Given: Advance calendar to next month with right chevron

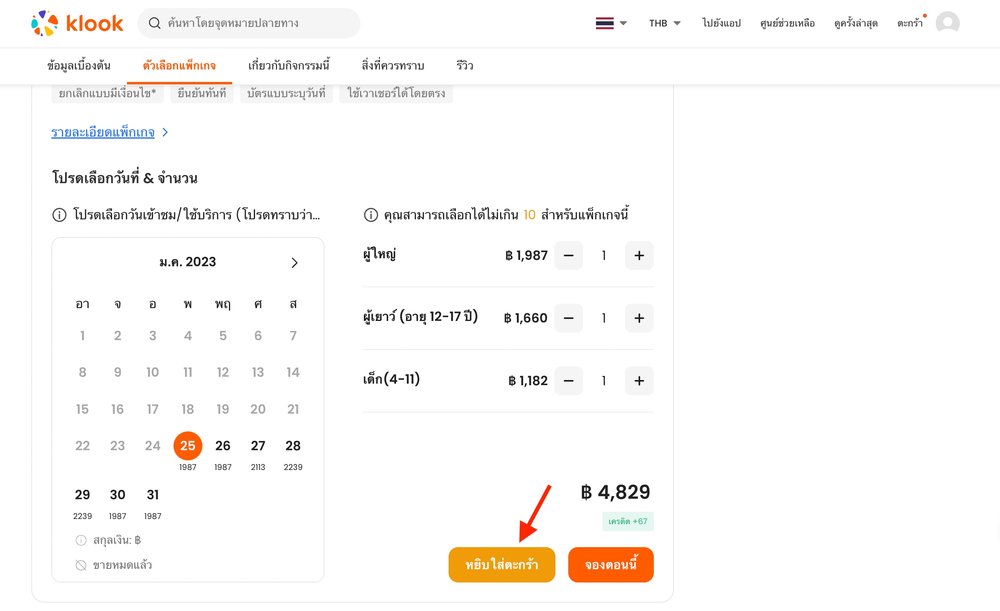Looking at the screenshot, I should click(294, 262).
